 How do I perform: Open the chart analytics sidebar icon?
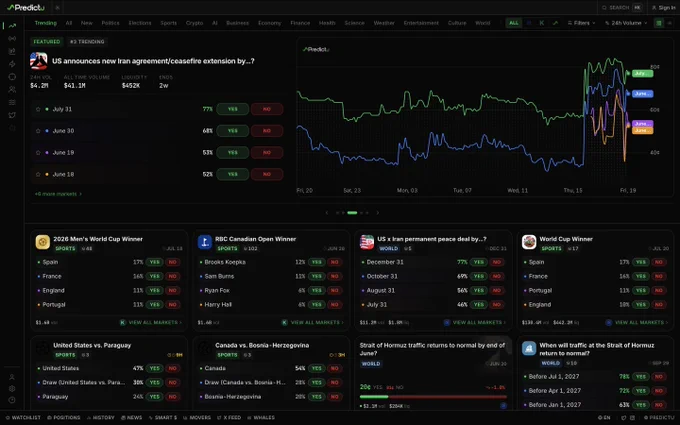[12, 51]
